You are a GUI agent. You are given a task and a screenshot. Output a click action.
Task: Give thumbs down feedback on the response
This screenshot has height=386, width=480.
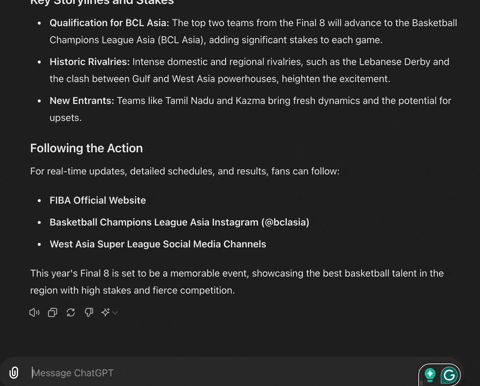(x=89, y=312)
